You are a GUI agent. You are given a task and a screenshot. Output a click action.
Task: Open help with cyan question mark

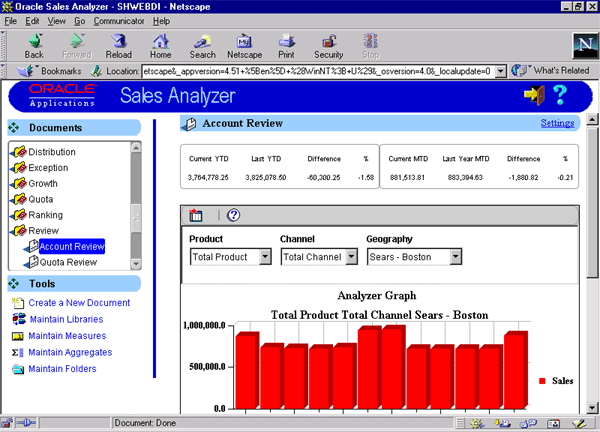point(559,95)
